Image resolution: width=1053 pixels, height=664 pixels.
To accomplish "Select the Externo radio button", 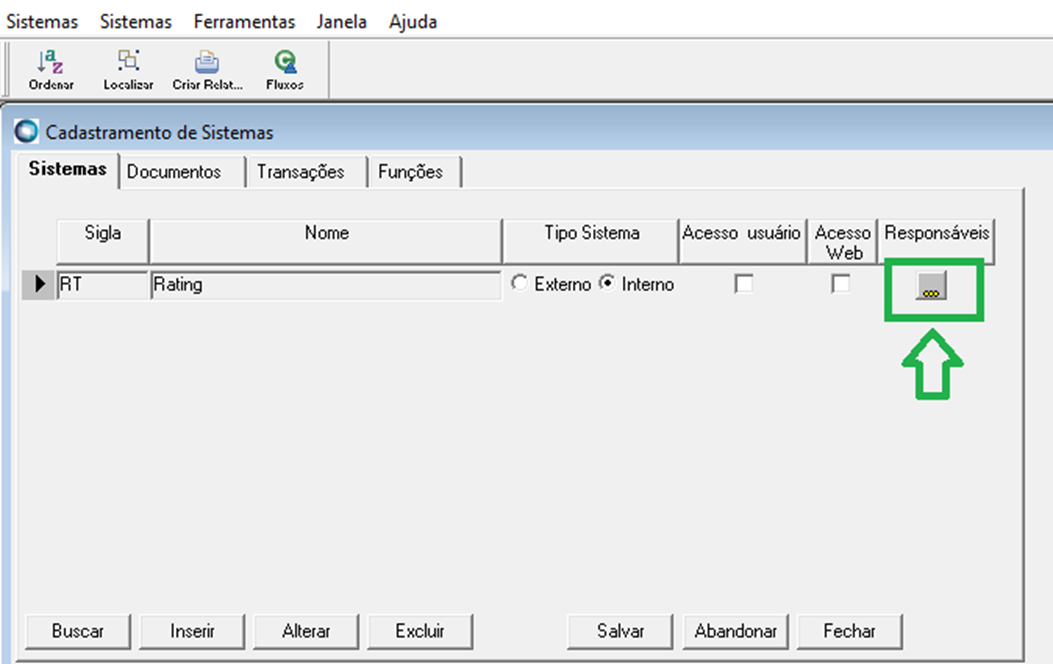I will point(519,284).
